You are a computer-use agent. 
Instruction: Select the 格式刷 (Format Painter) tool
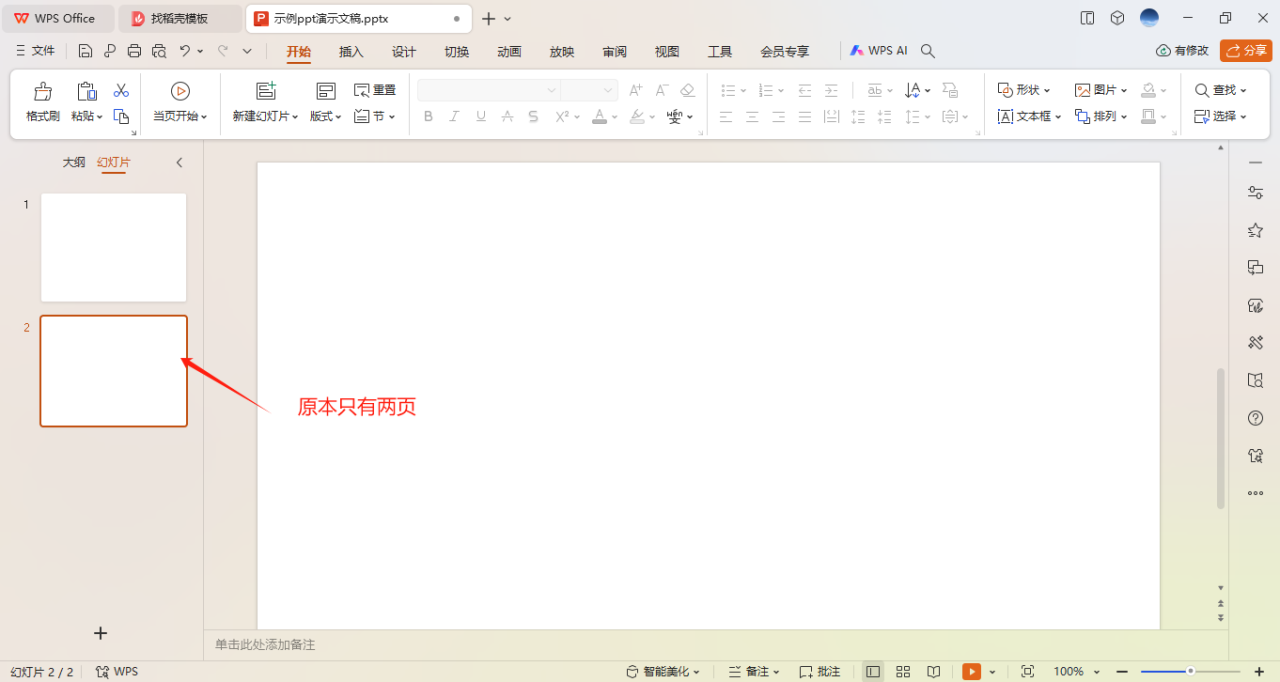point(41,100)
